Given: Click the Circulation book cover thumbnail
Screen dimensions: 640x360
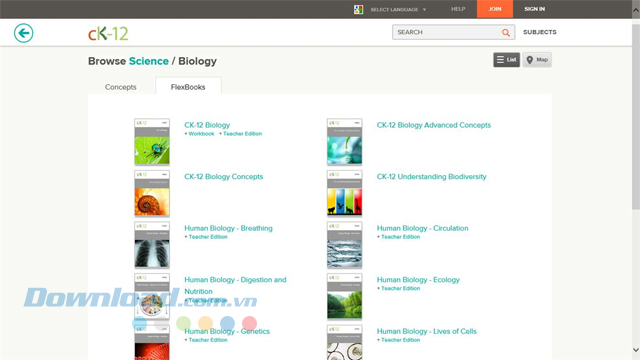Looking at the screenshot, I should [344, 244].
